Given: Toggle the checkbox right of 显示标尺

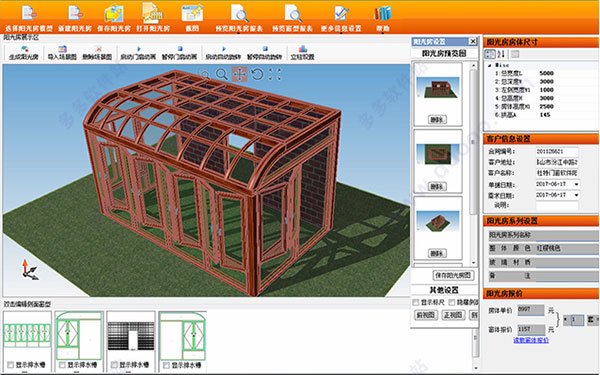Looking at the screenshot, I should 452,302.
